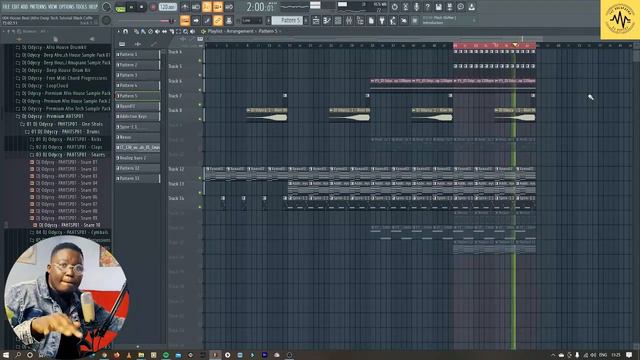This screenshot has height=360, width=640.
Task: Select Nexus in the picker
Action: coord(138,137)
